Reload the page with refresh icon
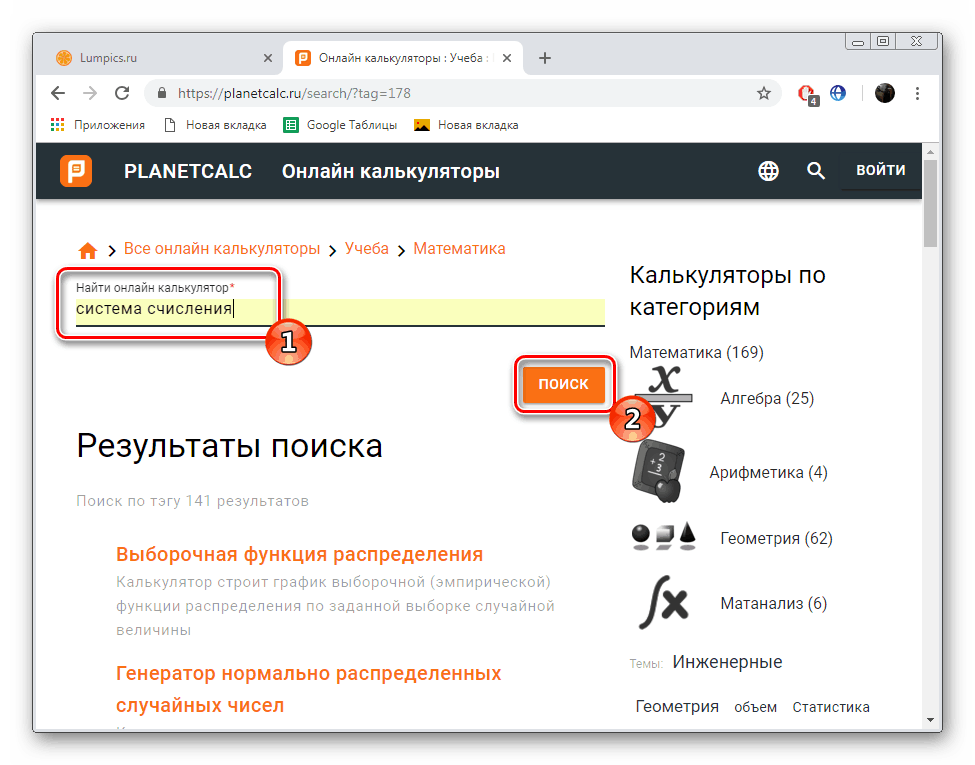Viewport: 975px width, 765px height. tap(122, 93)
